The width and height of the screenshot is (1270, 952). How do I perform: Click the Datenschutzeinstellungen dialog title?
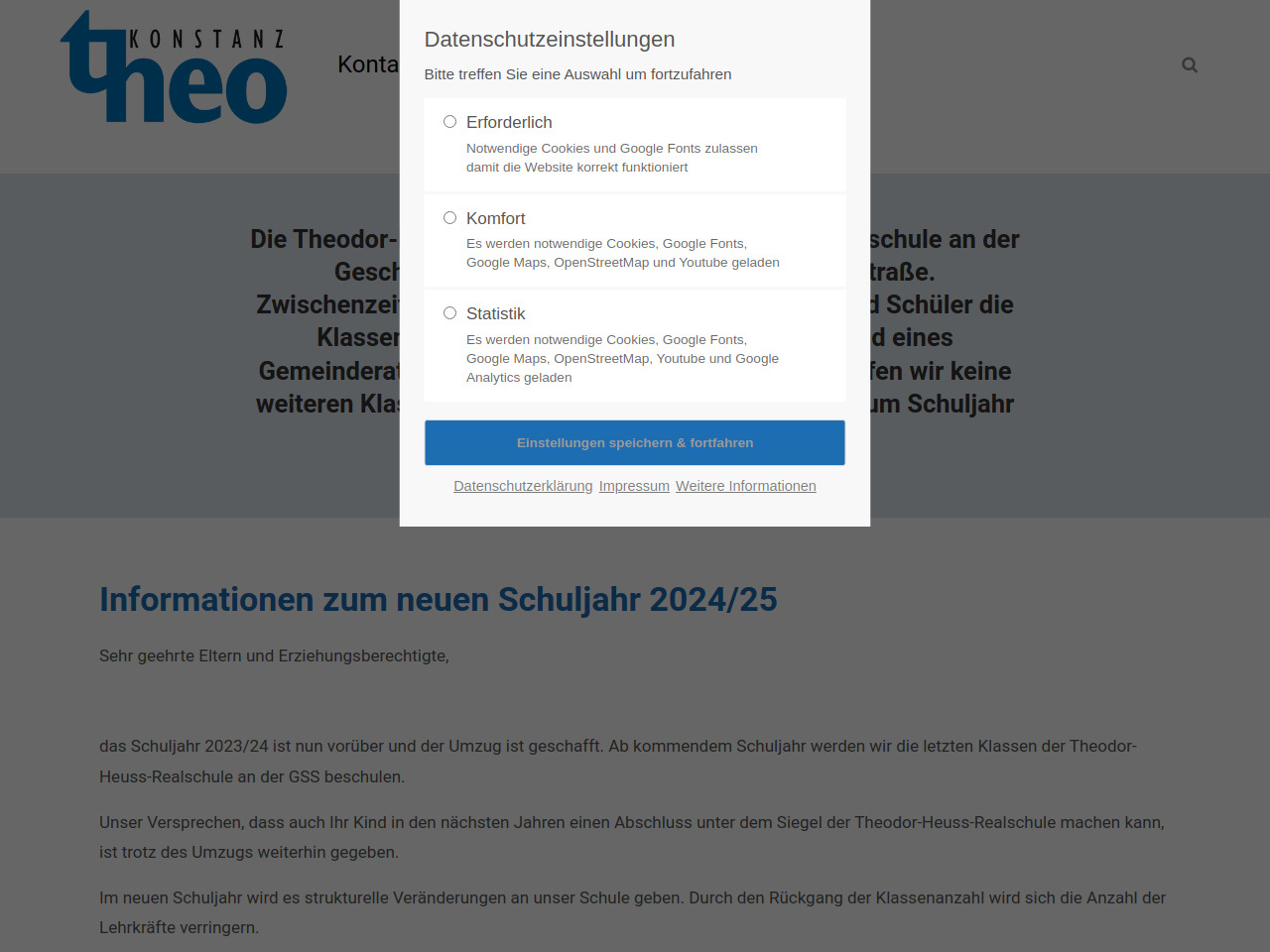click(549, 40)
